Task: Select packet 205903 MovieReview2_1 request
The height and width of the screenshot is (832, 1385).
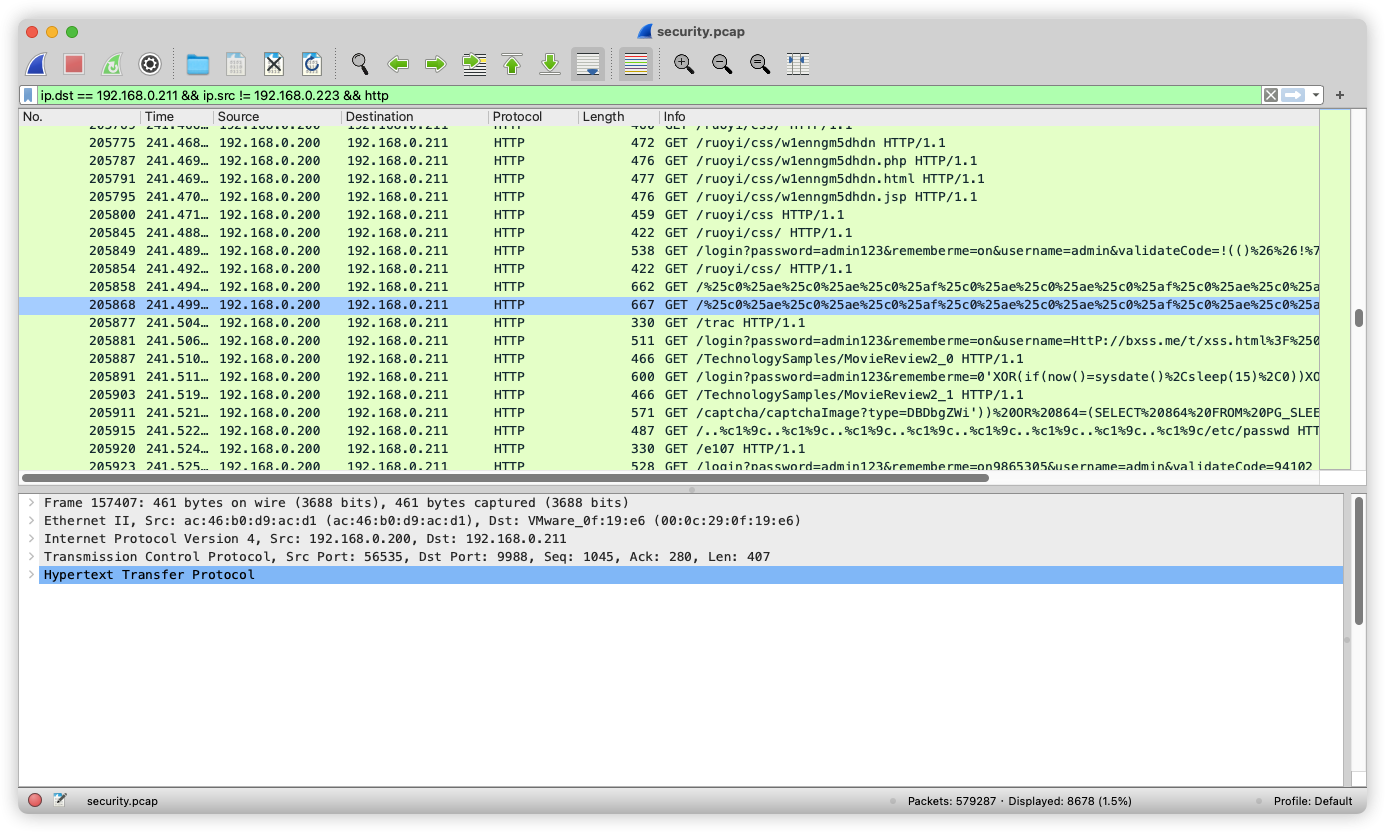Action: click(x=669, y=395)
